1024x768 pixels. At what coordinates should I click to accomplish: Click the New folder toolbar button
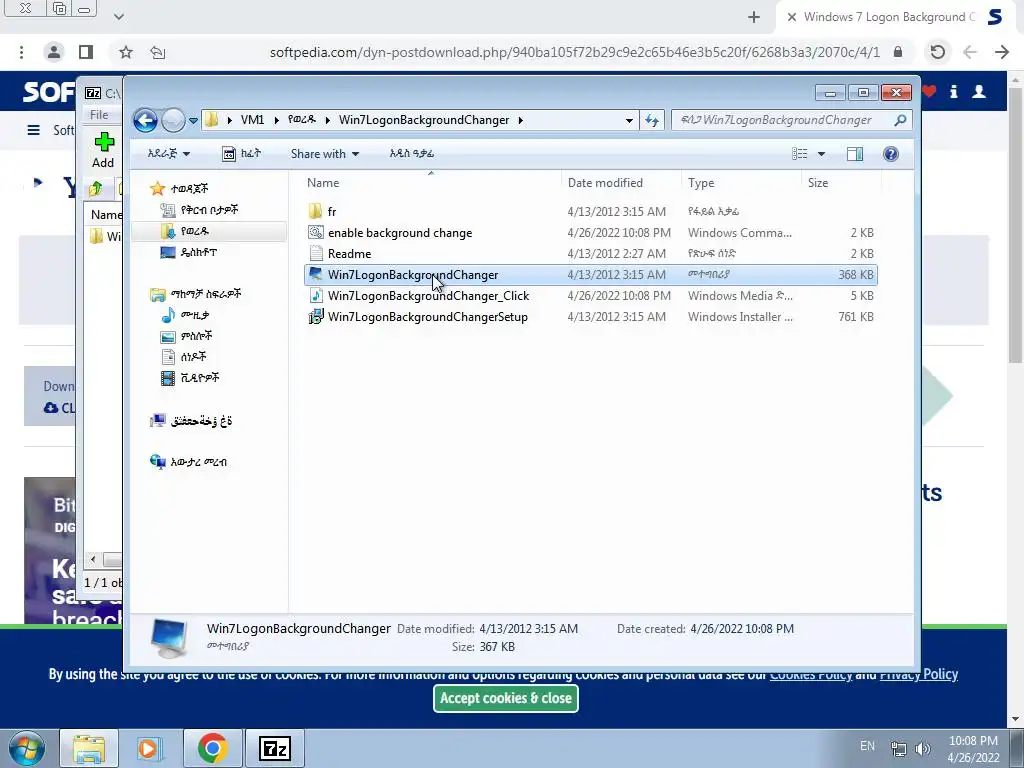[411, 154]
